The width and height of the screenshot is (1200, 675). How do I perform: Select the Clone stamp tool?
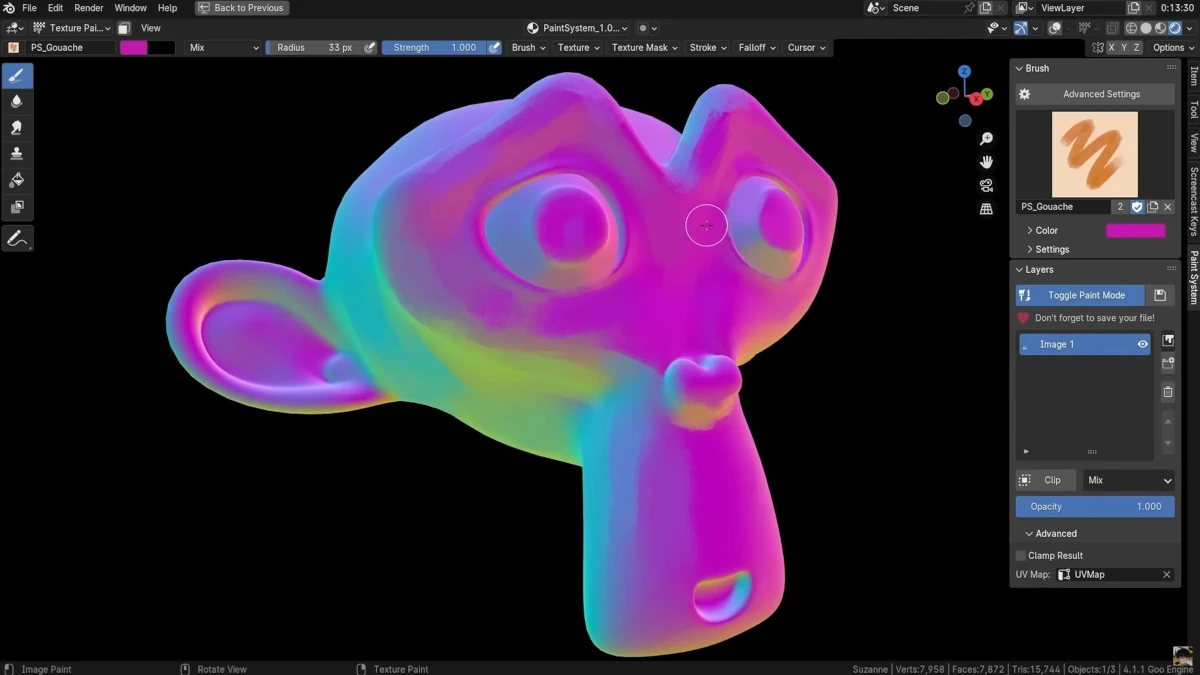[x=17, y=154]
